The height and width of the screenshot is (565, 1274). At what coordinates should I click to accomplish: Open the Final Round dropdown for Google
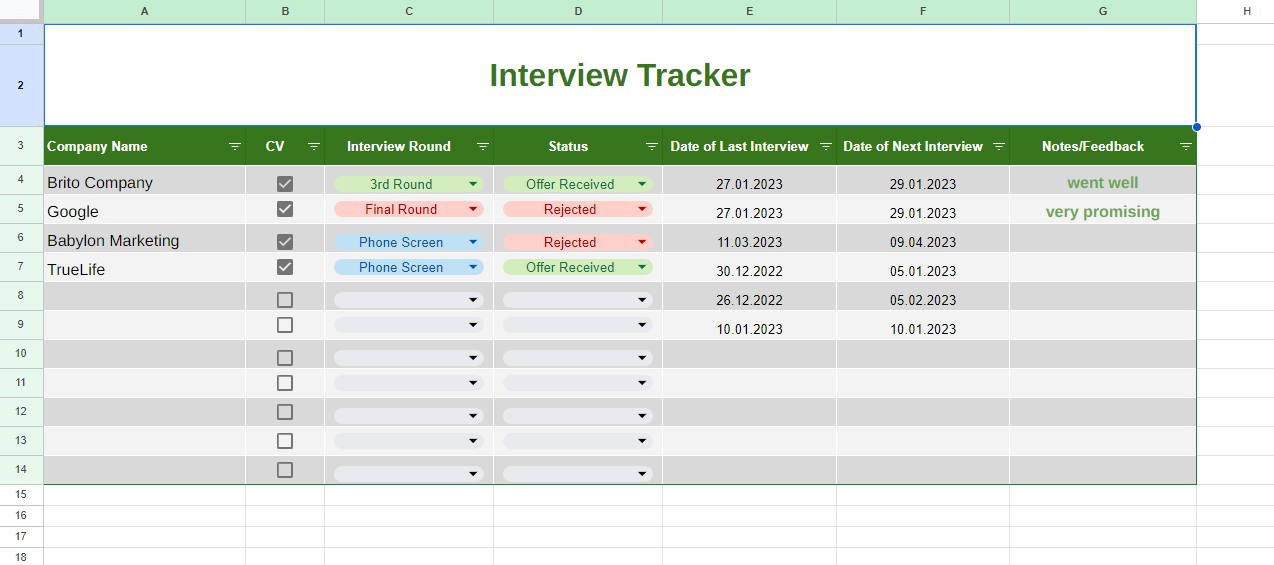[409, 209]
